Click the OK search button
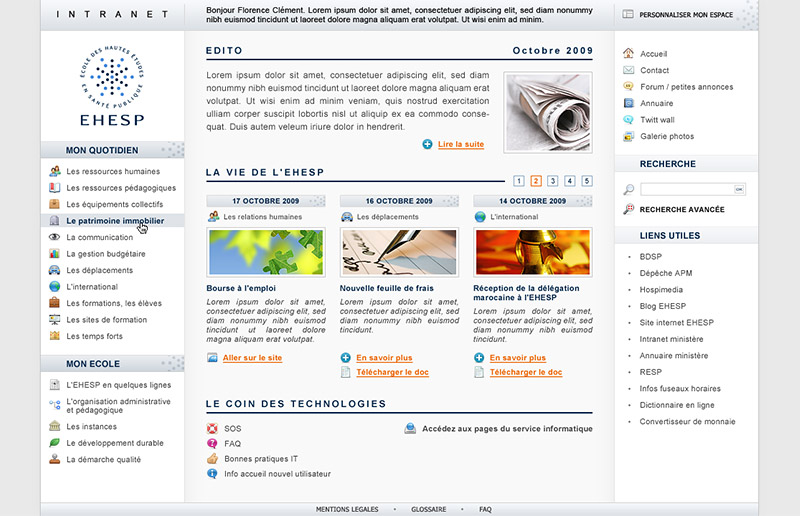Image resolution: width=800 pixels, height=516 pixels. pyautogui.click(x=739, y=189)
